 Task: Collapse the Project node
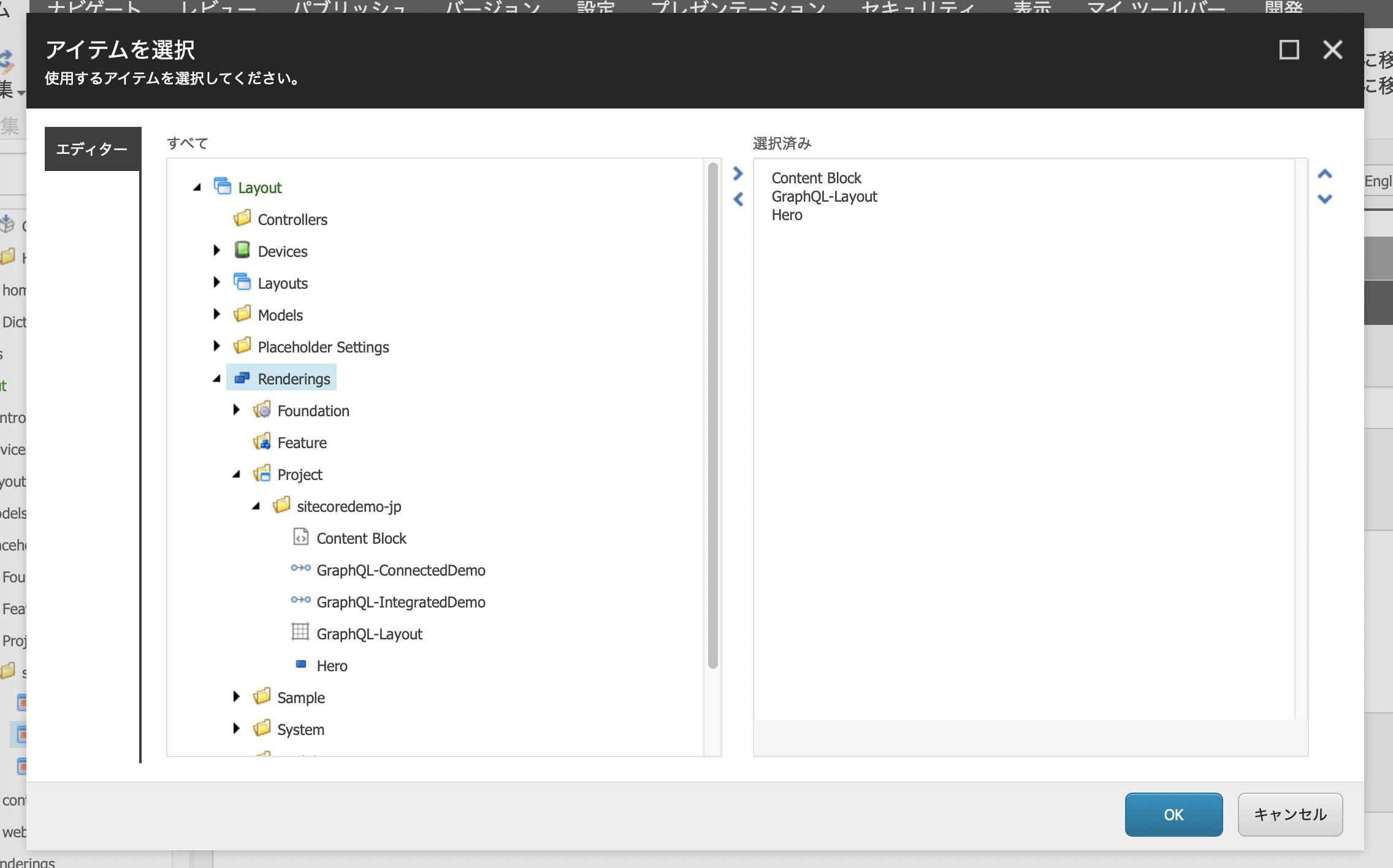pyautogui.click(x=237, y=474)
